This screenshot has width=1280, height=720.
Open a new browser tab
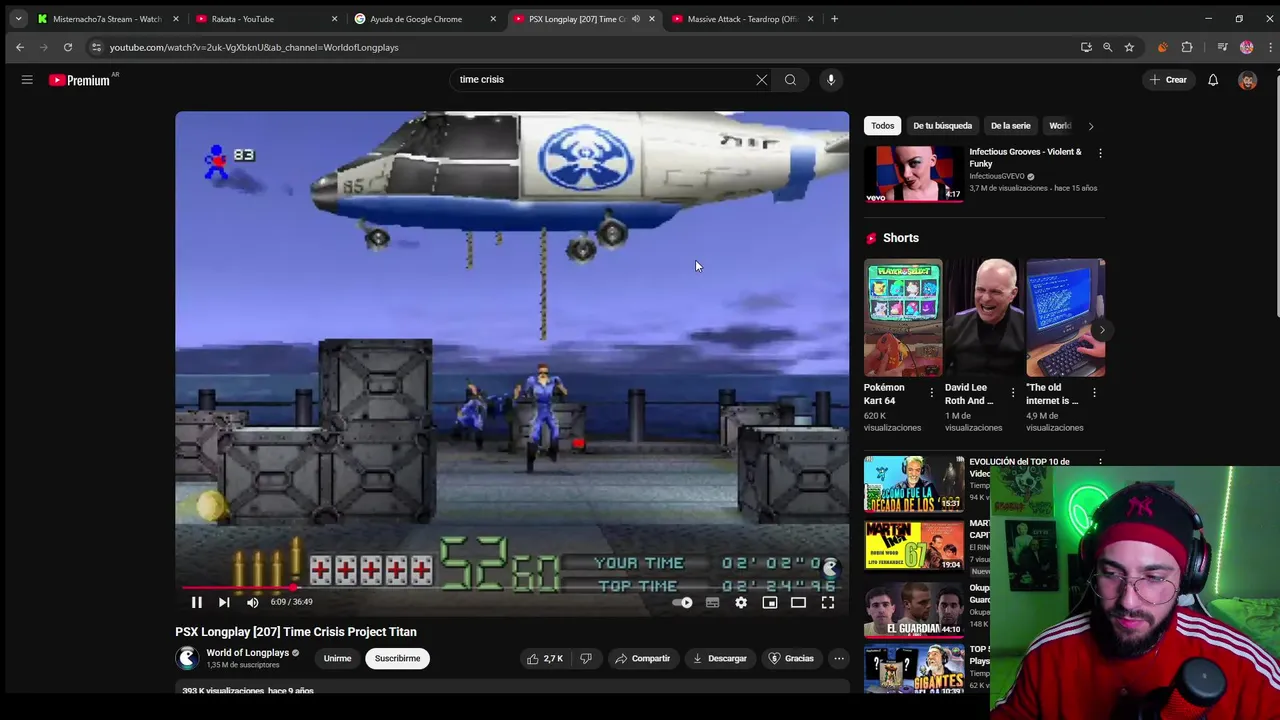coord(835,19)
